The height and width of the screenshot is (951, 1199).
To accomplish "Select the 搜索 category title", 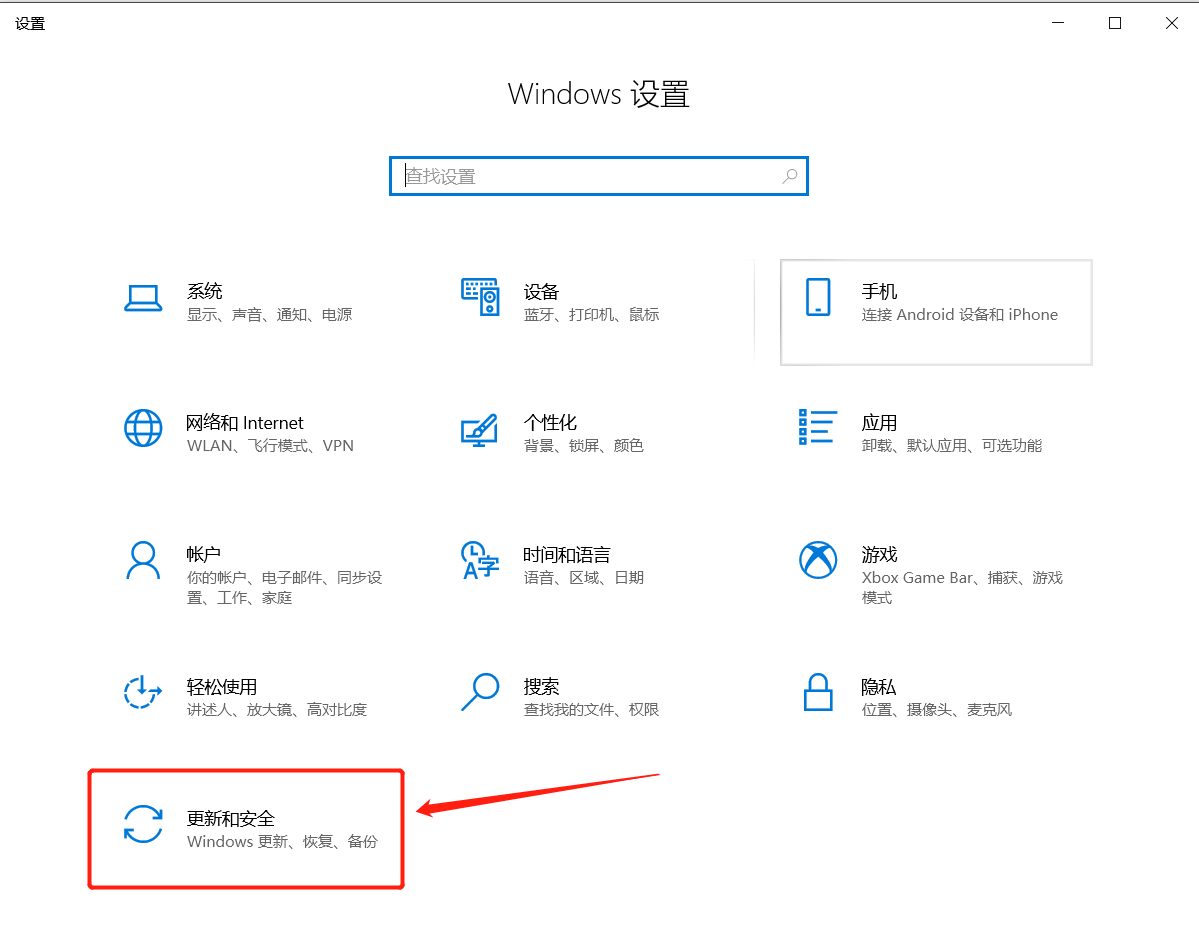I will [x=541, y=686].
